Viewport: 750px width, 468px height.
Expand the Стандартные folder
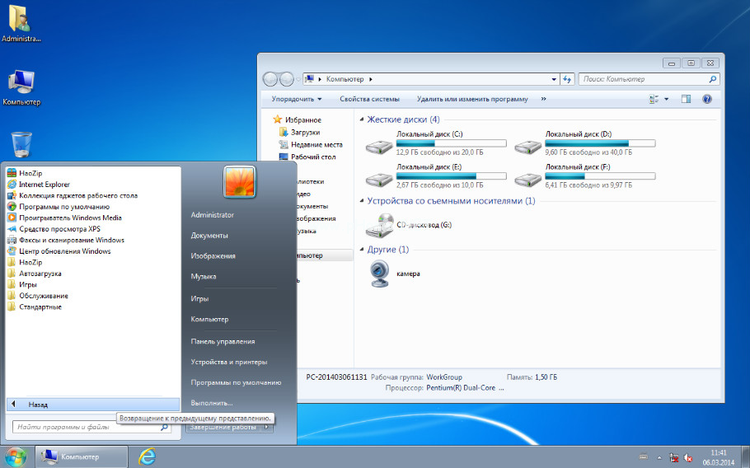(x=47, y=306)
